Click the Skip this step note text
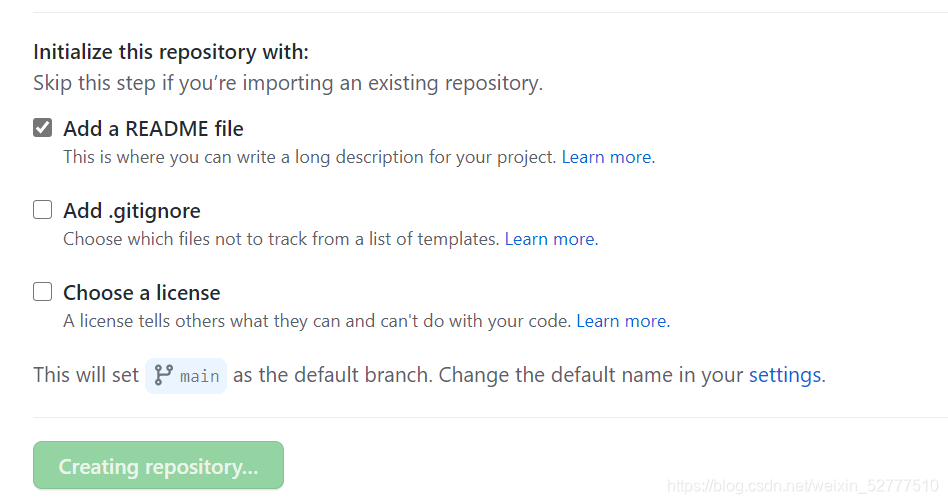The height and width of the screenshot is (504, 948). pos(288,83)
